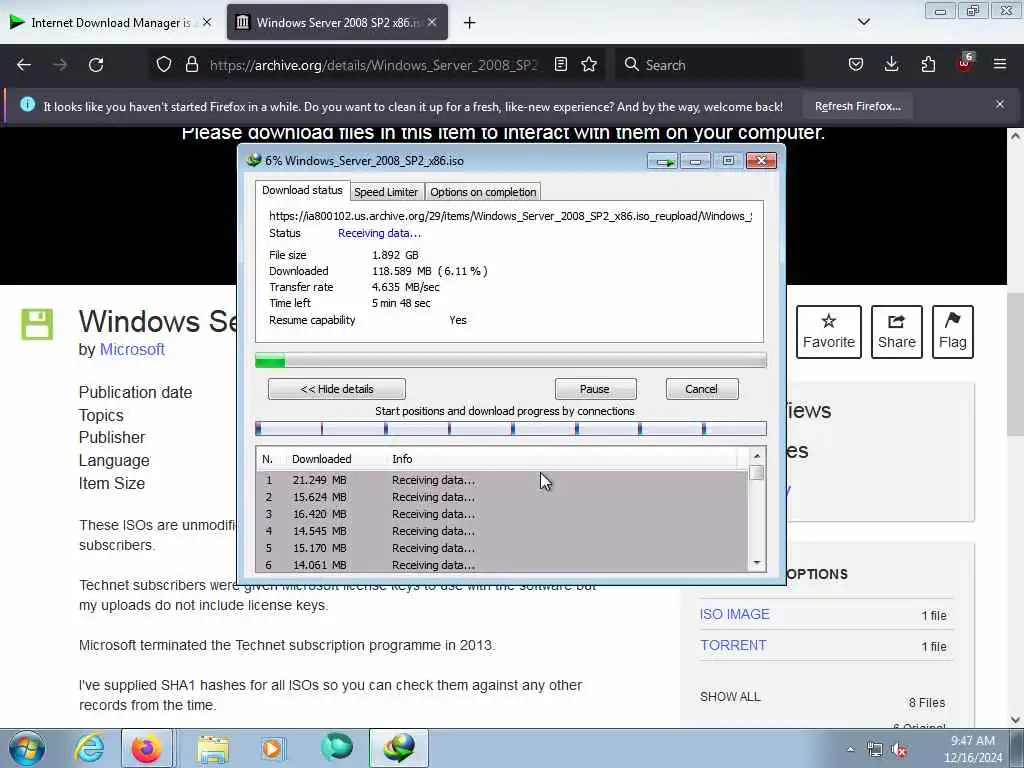This screenshot has height=768, width=1024.
Task: Click the connections list scroll down arrow
Action: click(x=757, y=563)
